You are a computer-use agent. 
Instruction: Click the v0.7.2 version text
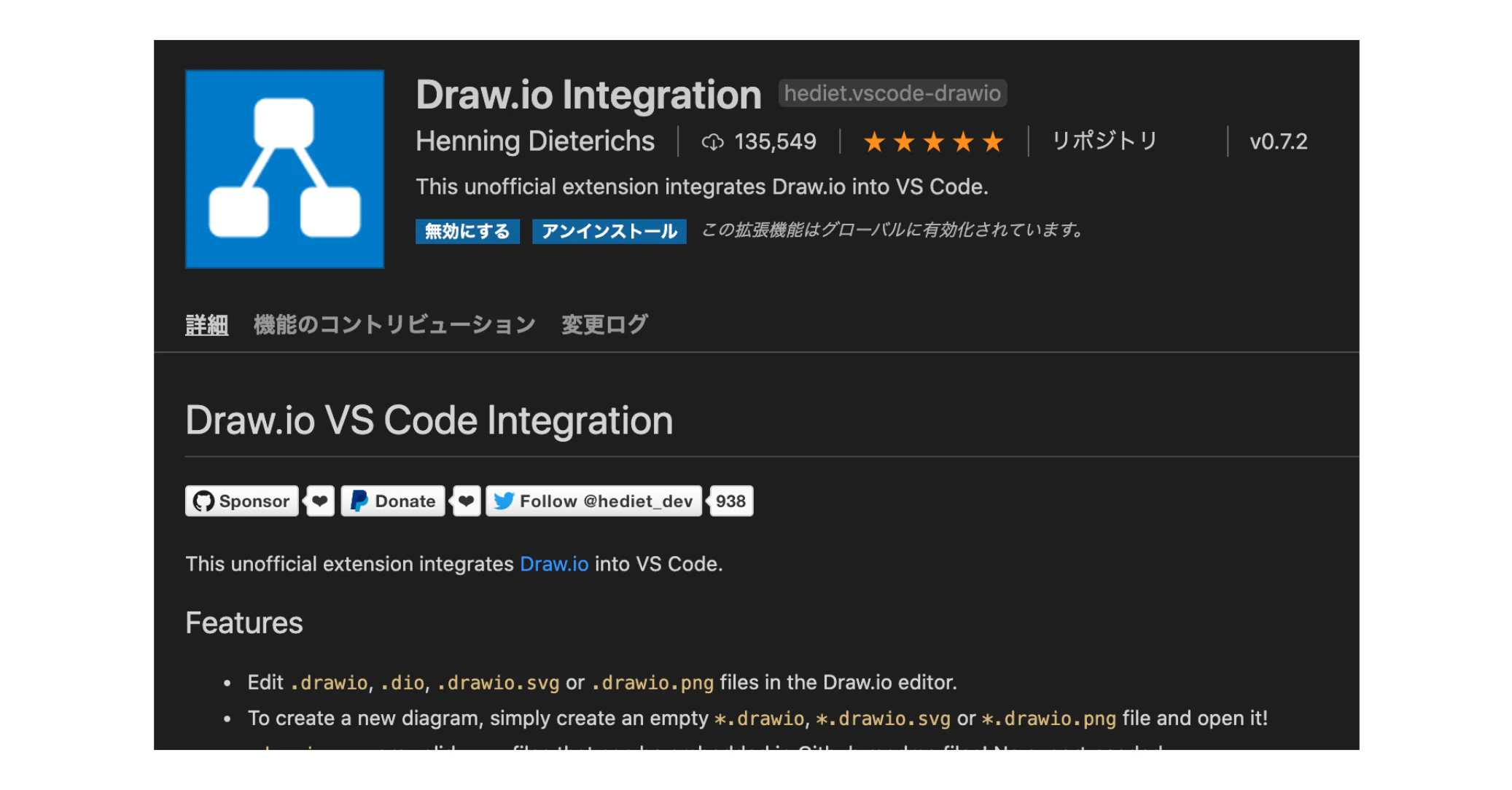coord(1278,141)
